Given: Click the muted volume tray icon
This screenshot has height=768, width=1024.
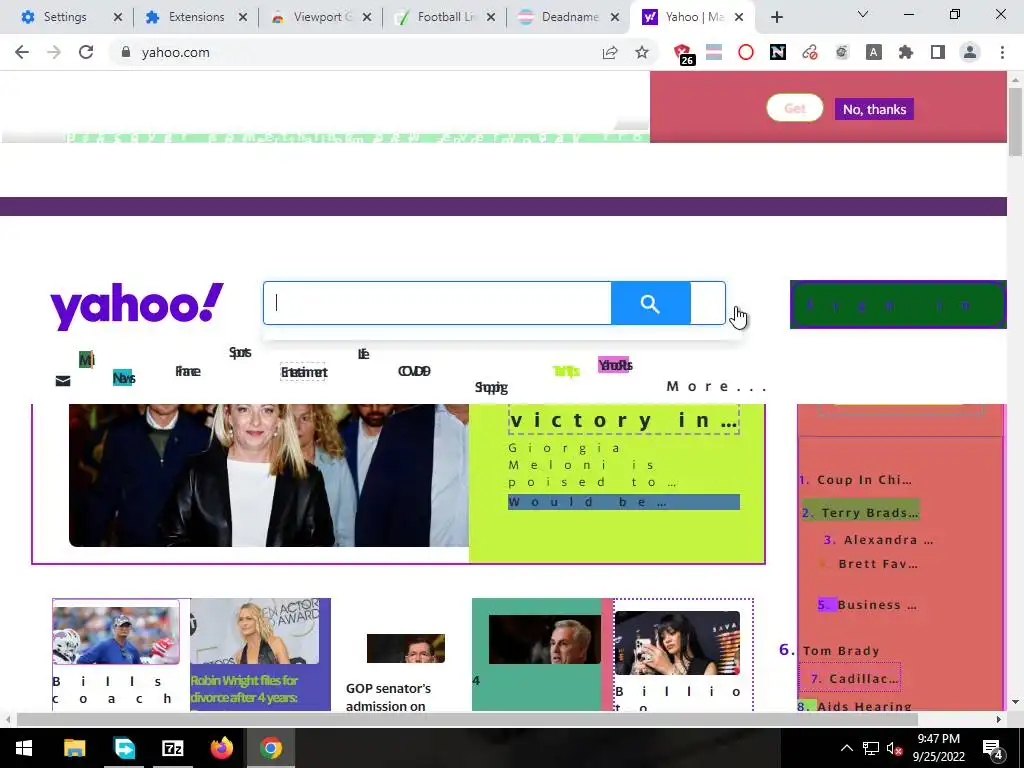Looking at the screenshot, I should 894,748.
